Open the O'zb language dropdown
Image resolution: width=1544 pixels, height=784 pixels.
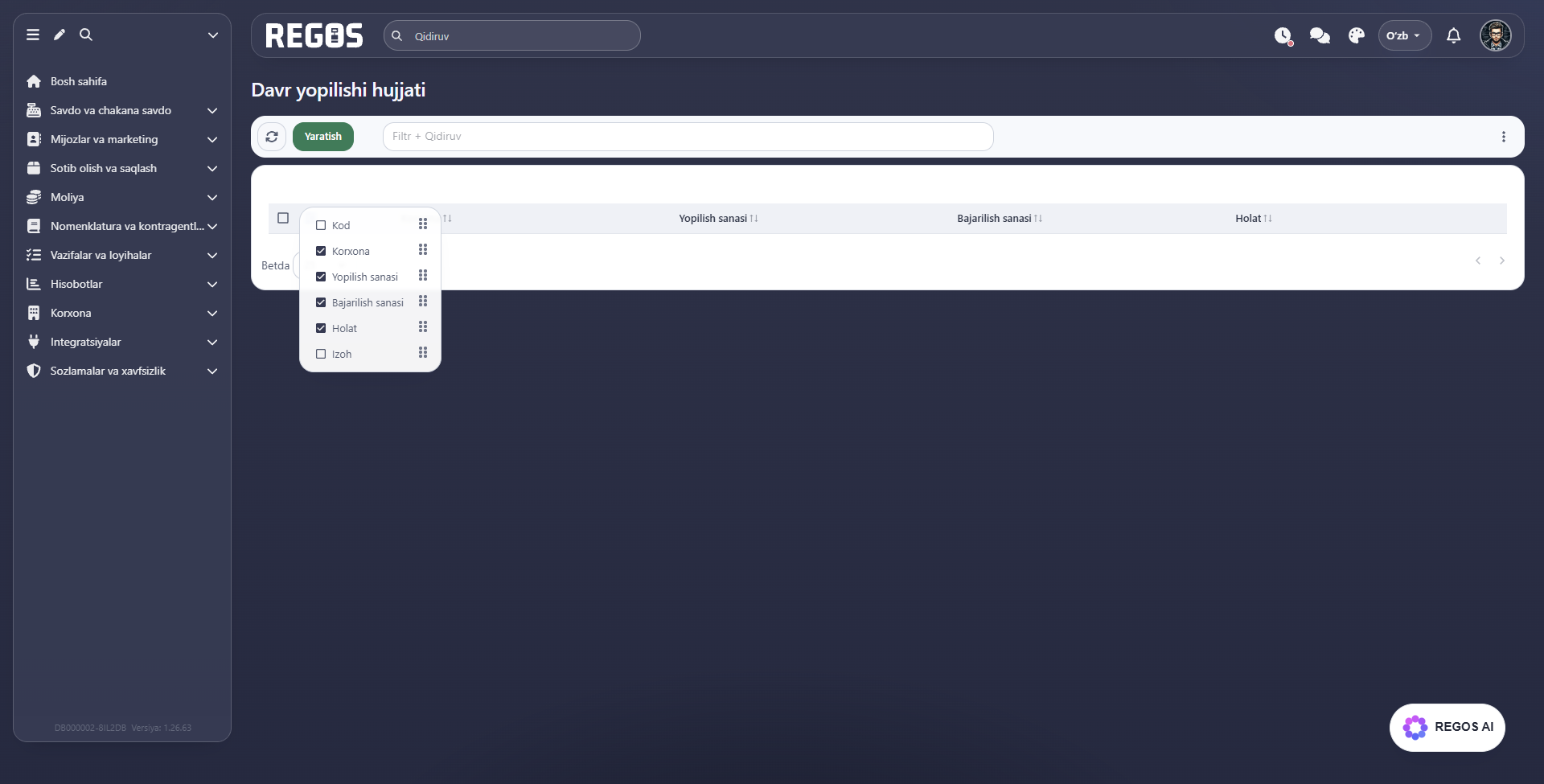tap(1404, 35)
